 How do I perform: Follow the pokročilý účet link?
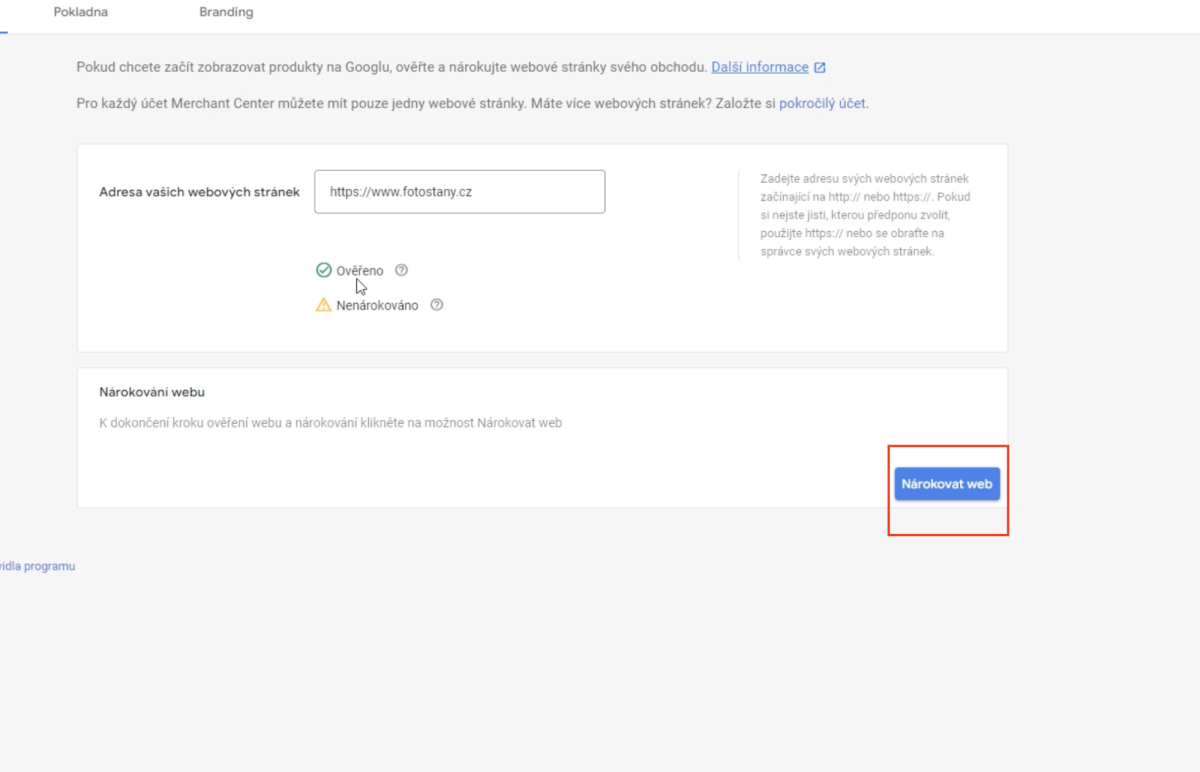point(823,103)
